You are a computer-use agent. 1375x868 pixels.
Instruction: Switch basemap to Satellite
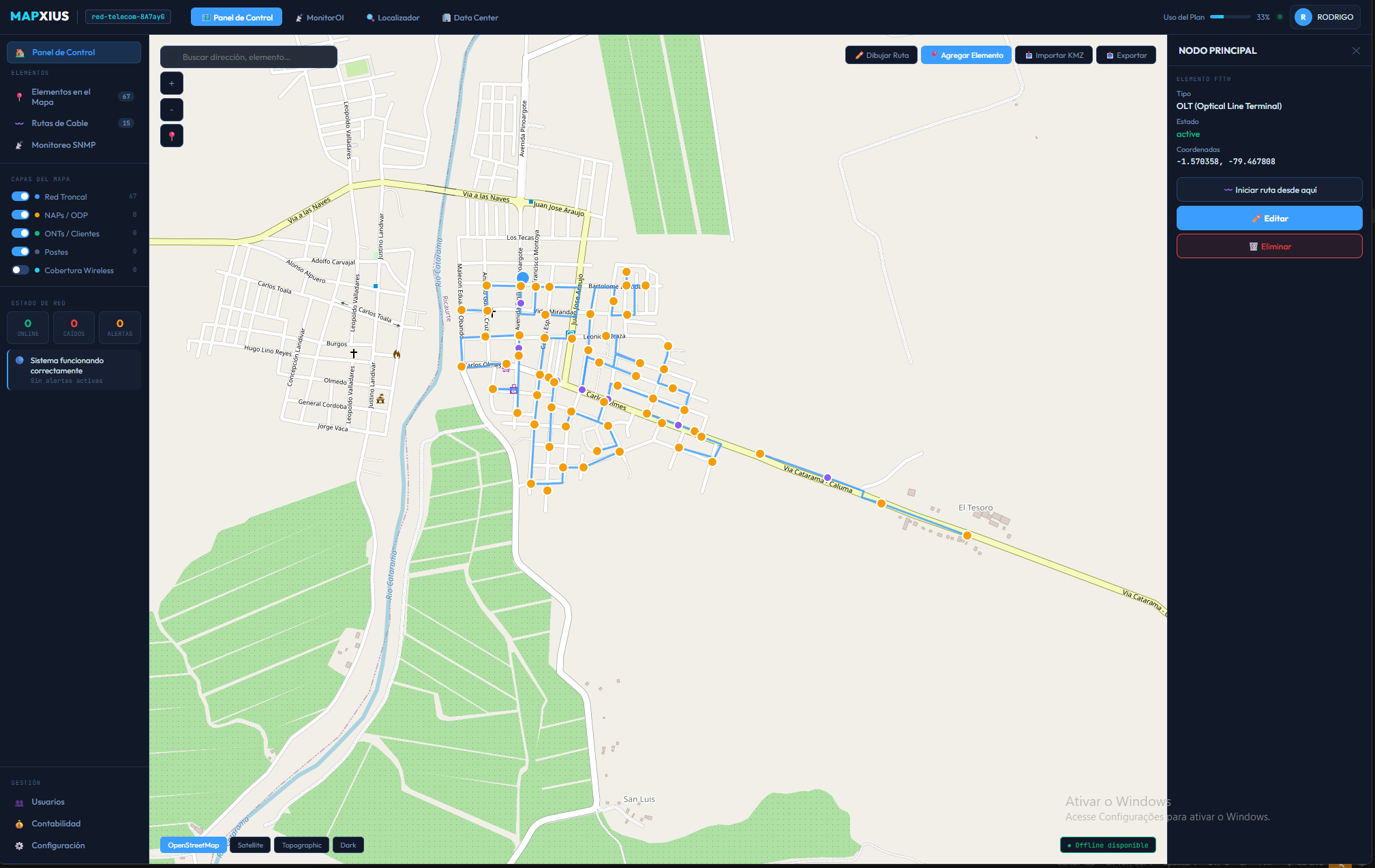click(250, 845)
